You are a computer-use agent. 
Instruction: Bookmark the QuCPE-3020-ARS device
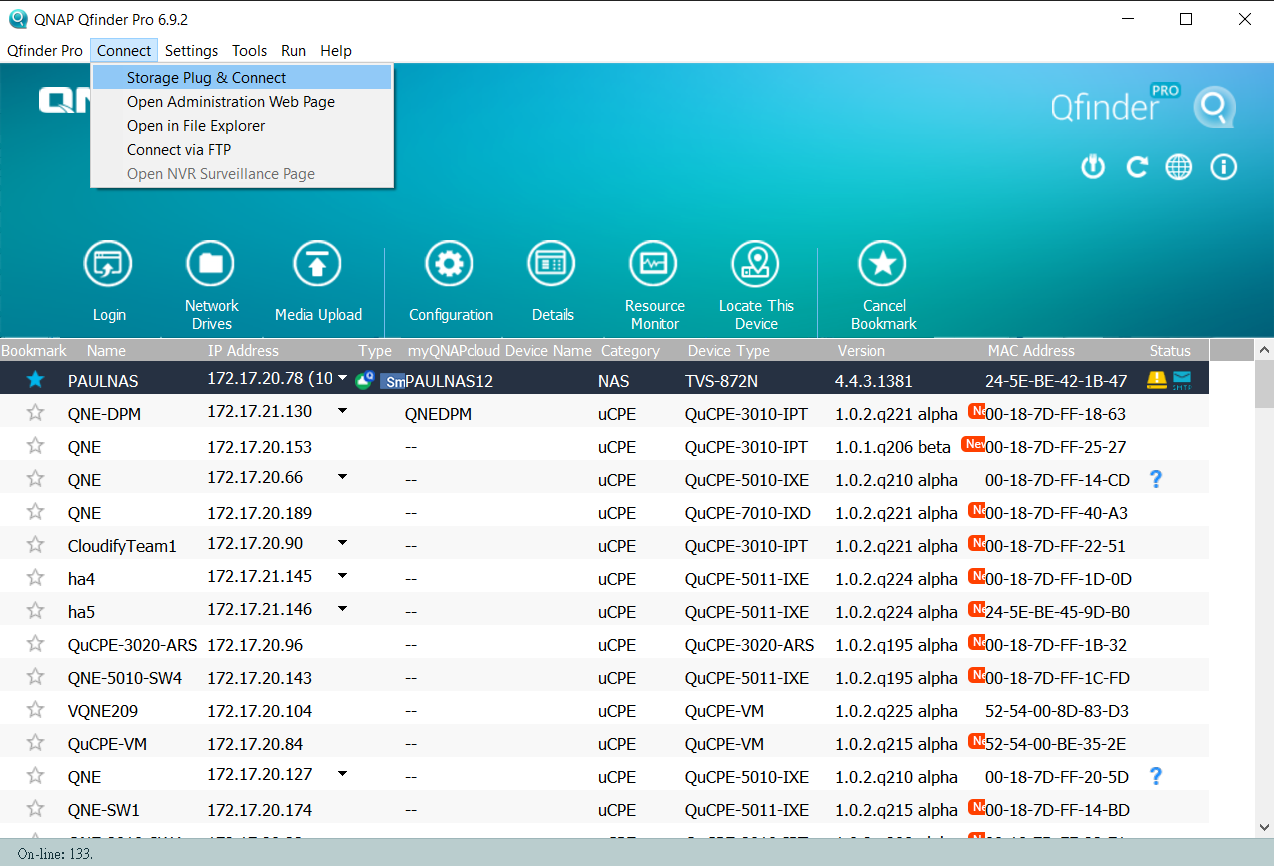click(x=35, y=644)
